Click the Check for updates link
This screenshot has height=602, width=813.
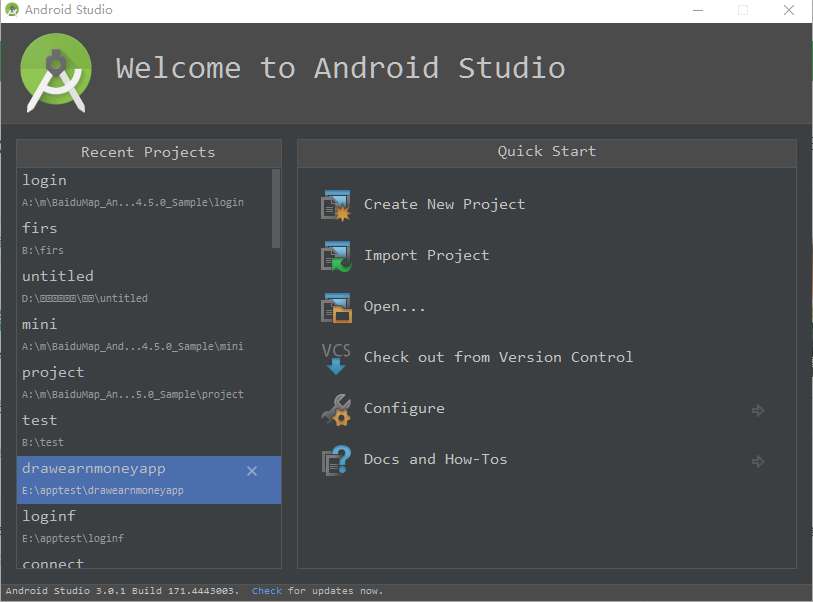267,591
